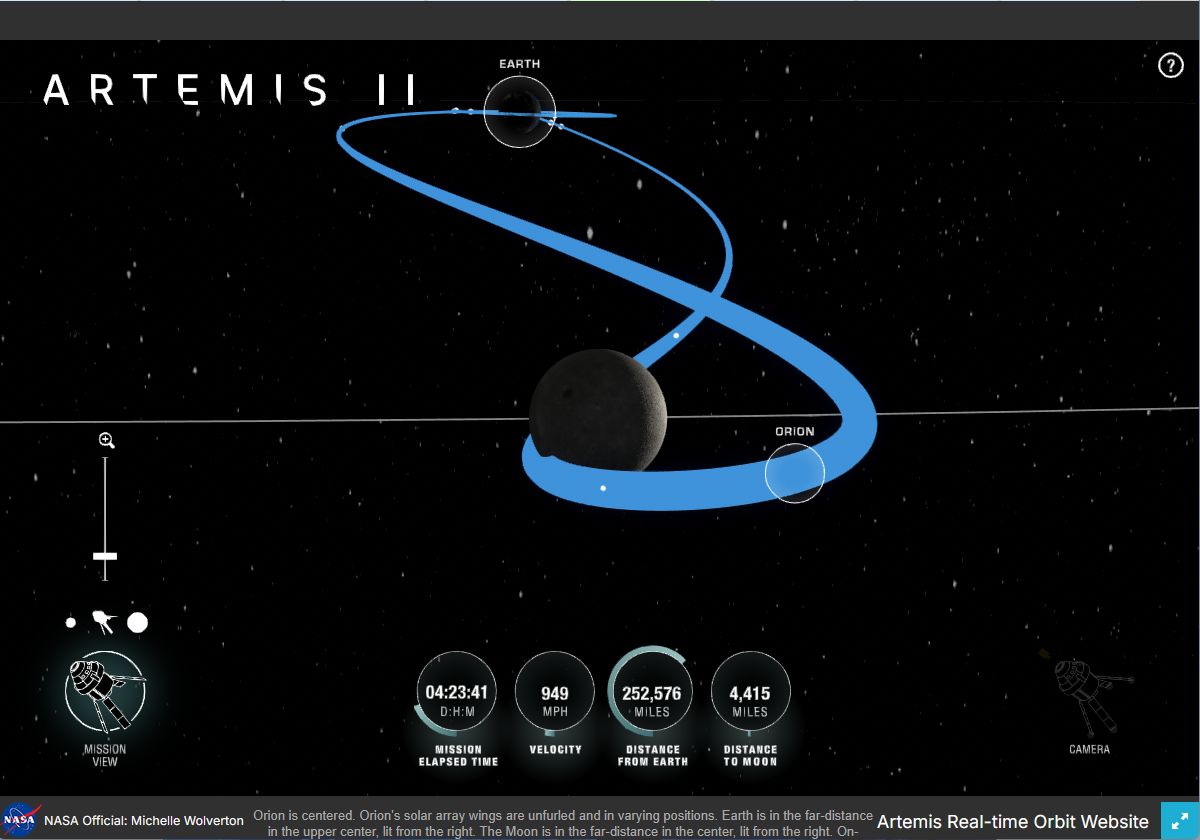Select the Orion marker circle on trajectory
Screen dimensions: 1200x840
point(795,473)
